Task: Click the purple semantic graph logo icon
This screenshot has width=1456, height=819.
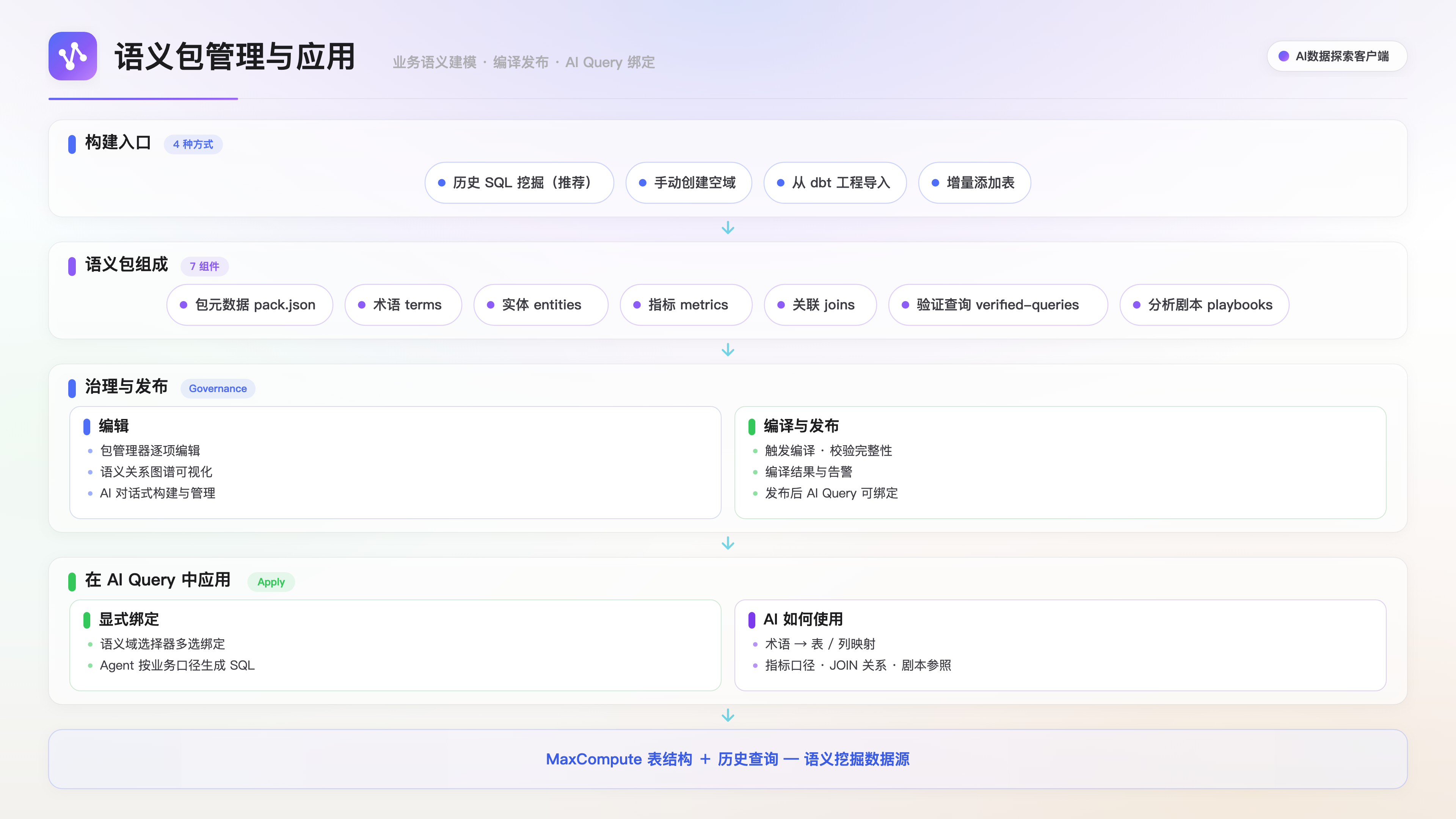Action: click(x=72, y=56)
